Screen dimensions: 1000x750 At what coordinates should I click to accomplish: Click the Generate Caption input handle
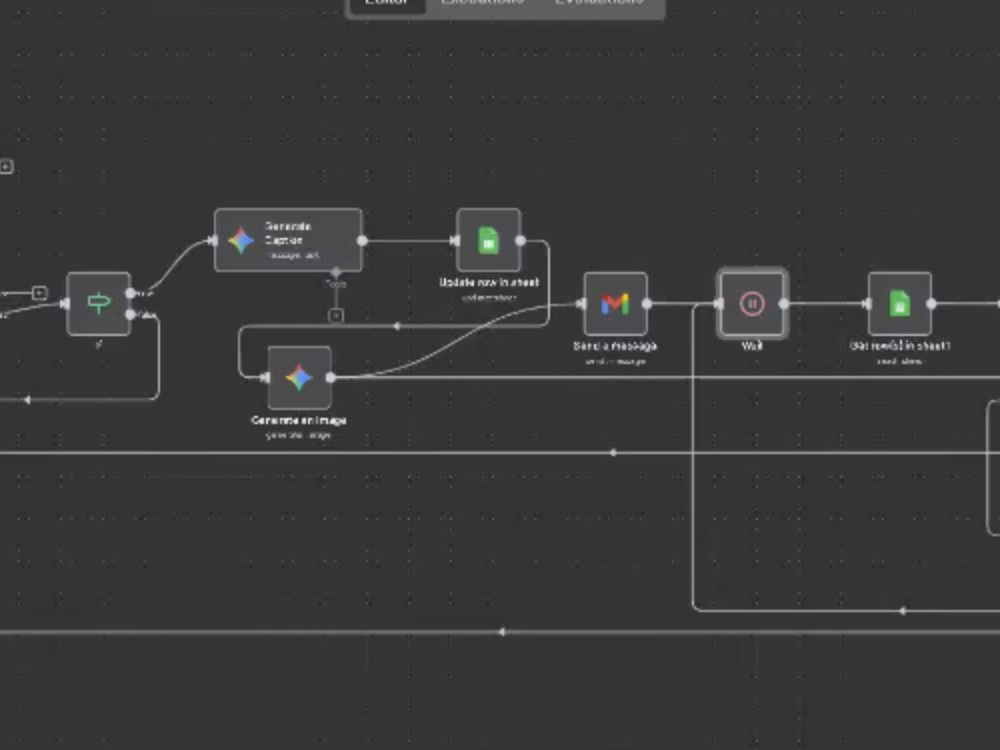click(213, 240)
